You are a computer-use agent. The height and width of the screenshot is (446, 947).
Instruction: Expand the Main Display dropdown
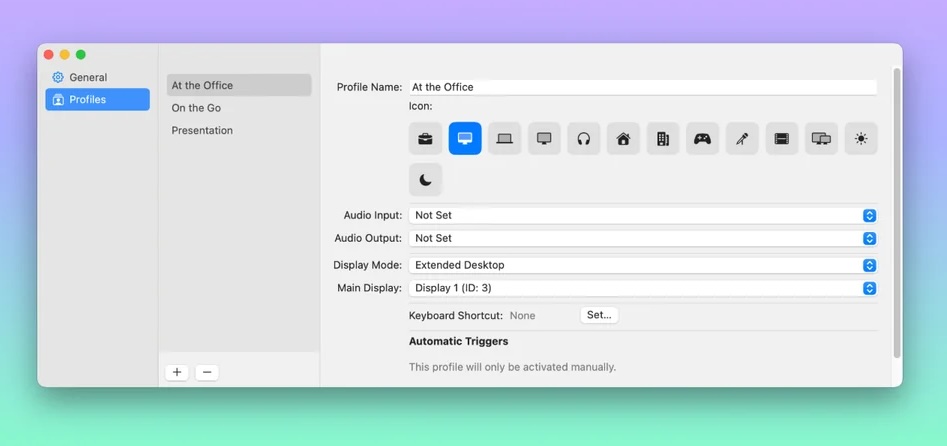coord(643,288)
